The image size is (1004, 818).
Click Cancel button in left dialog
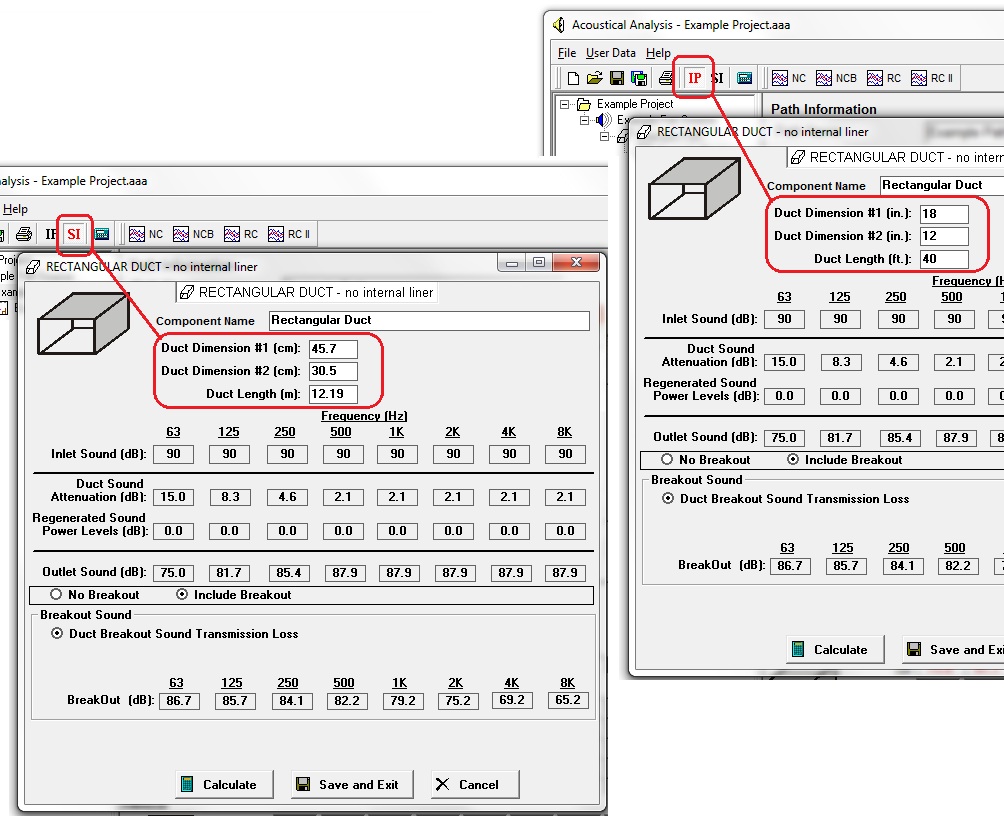click(x=474, y=785)
